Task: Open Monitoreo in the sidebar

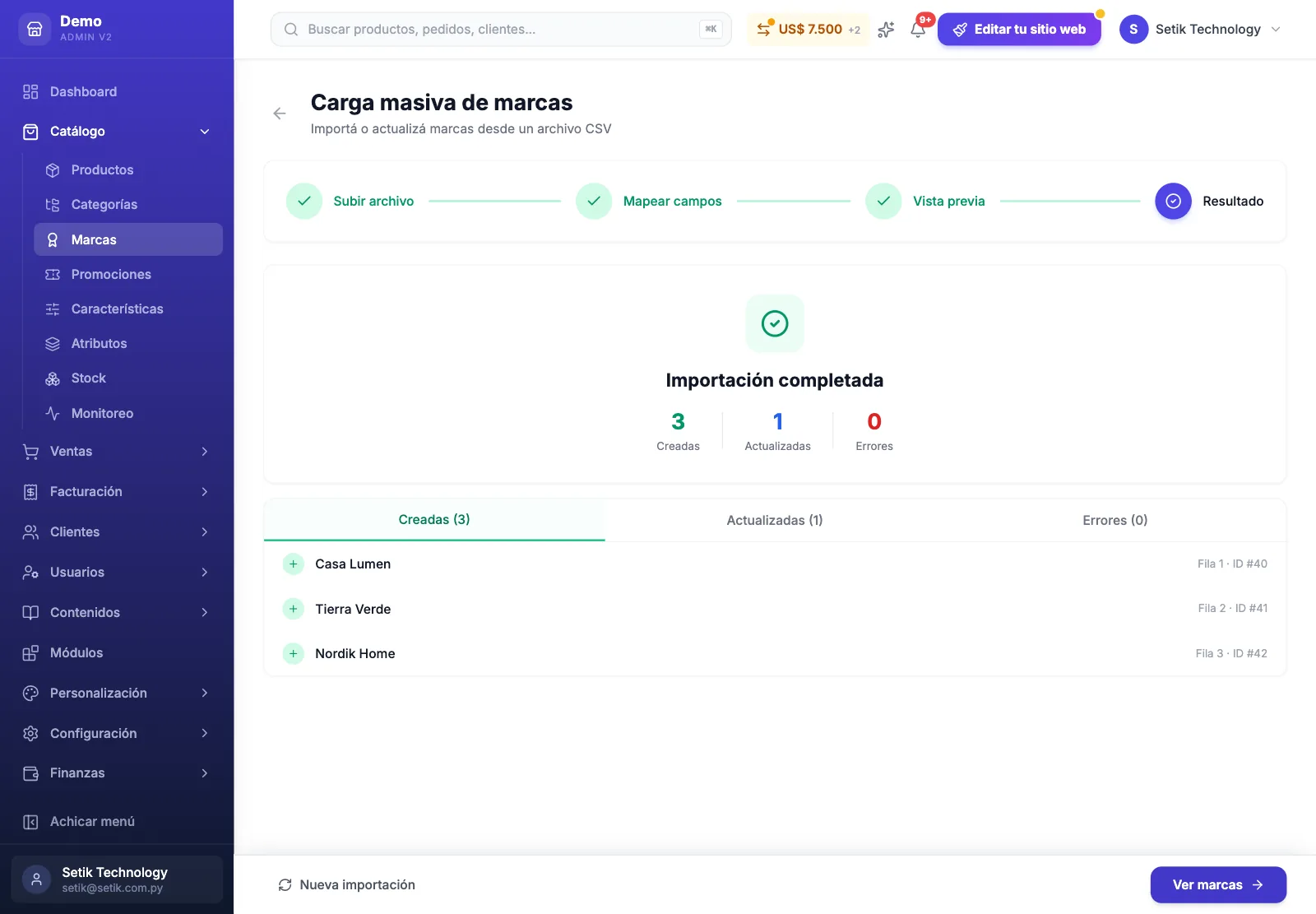Action: point(128,413)
